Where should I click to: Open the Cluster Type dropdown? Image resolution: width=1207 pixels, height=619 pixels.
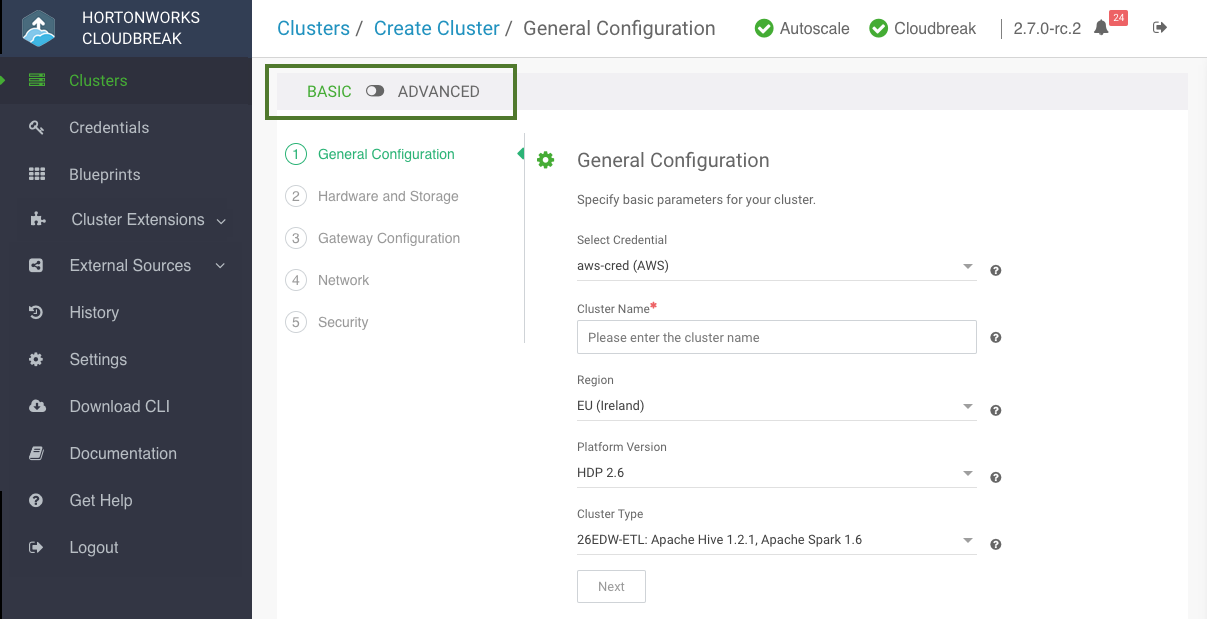[777, 540]
